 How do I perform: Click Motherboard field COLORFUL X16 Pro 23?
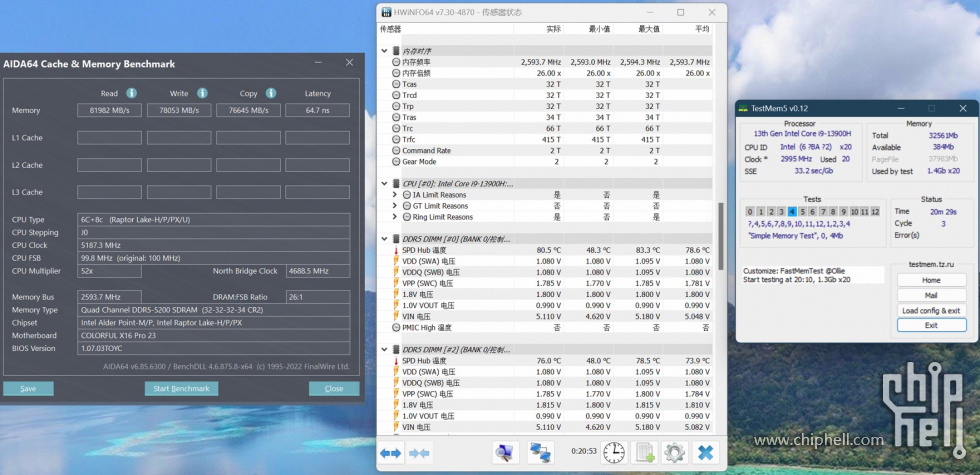tap(214, 336)
